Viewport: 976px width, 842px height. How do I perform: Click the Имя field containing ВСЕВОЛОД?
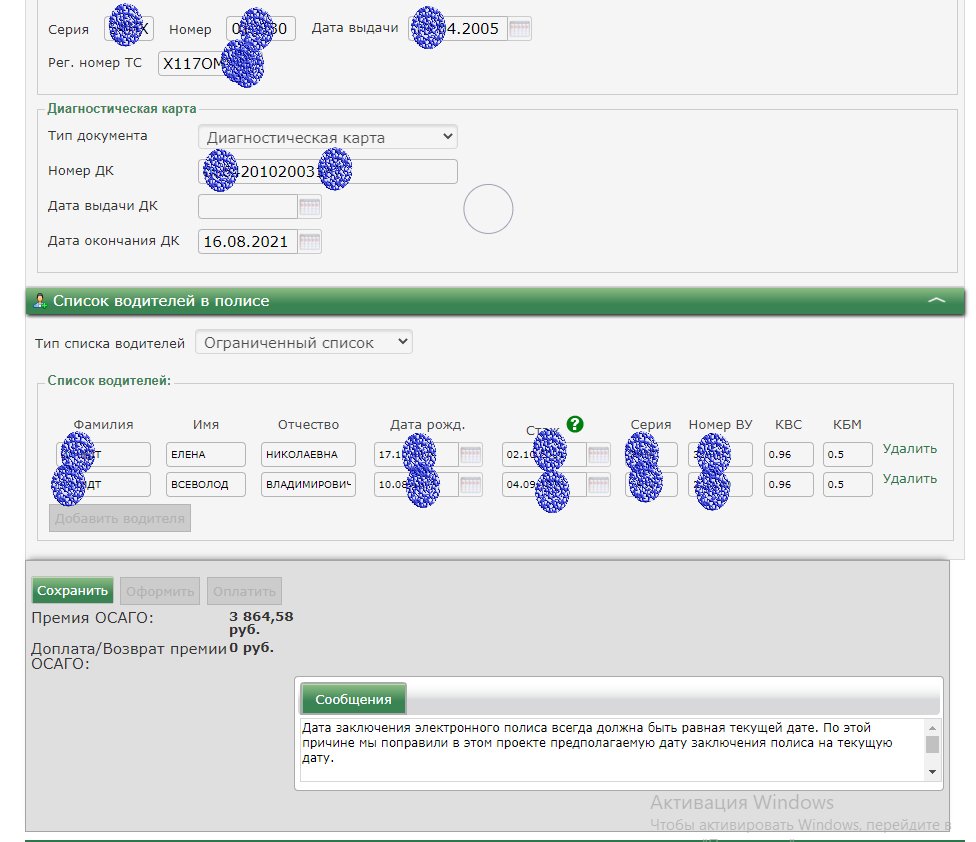pyautogui.click(x=205, y=485)
